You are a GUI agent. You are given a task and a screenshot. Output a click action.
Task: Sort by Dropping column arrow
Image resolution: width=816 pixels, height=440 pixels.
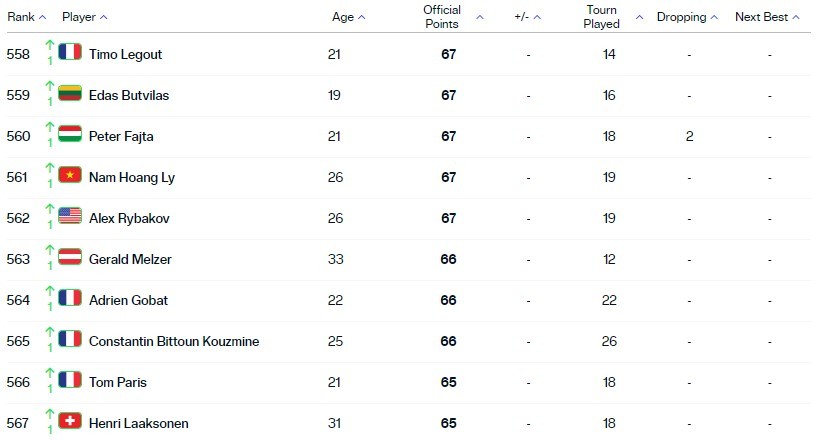tap(714, 17)
